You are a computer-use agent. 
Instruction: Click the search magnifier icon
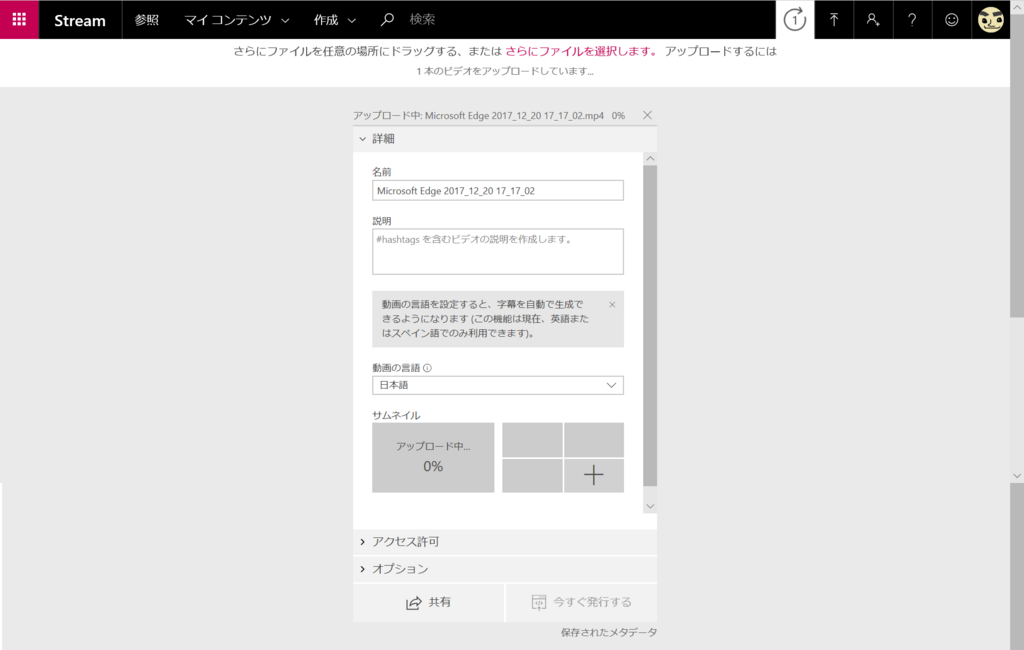click(x=387, y=20)
